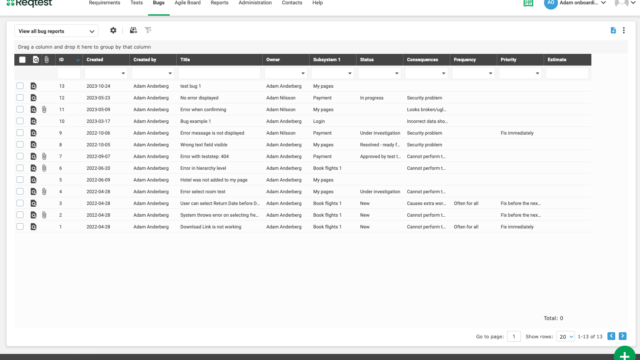Open preview icon for bug 5
This screenshot has height=360, width=640.
tap(33, 180)
